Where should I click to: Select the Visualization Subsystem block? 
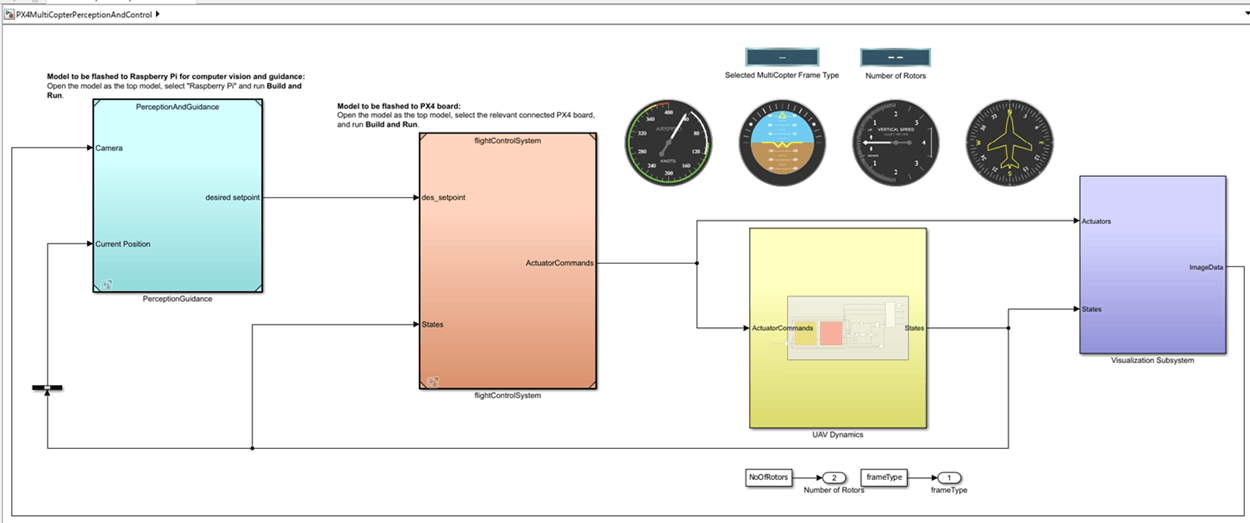pos(1153,264)
